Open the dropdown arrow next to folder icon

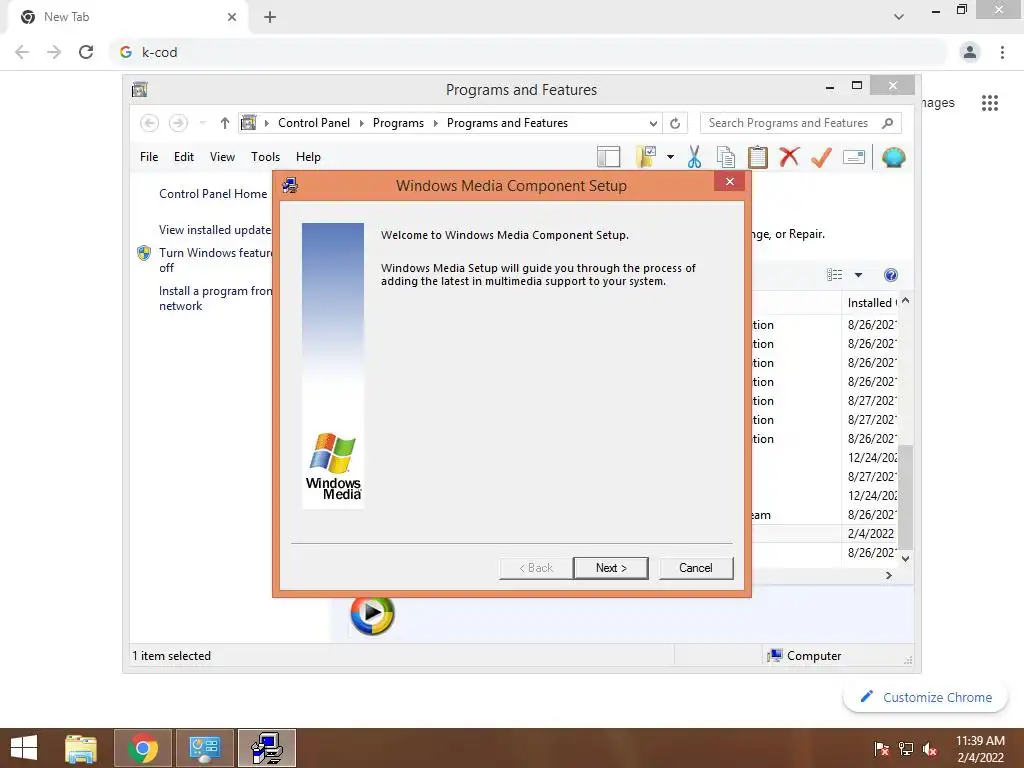tap(670, 157)
